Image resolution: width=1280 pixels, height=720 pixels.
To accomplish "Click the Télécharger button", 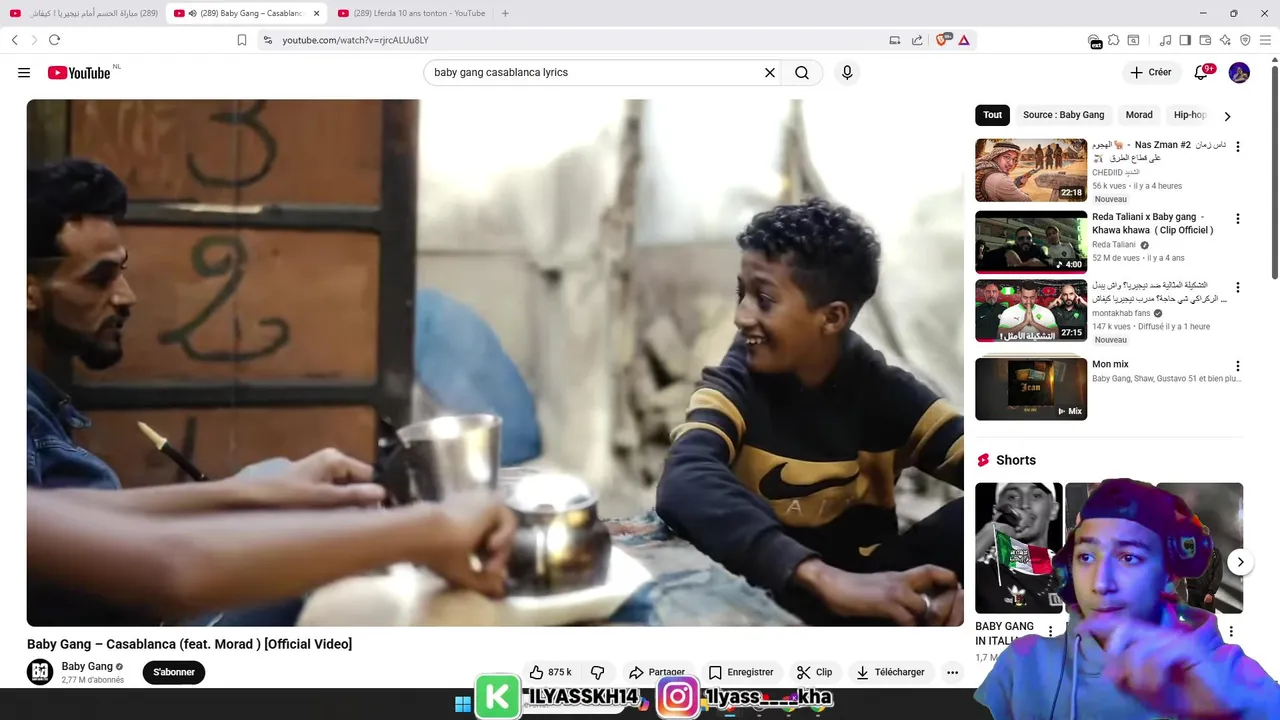I will pos(890,672).
